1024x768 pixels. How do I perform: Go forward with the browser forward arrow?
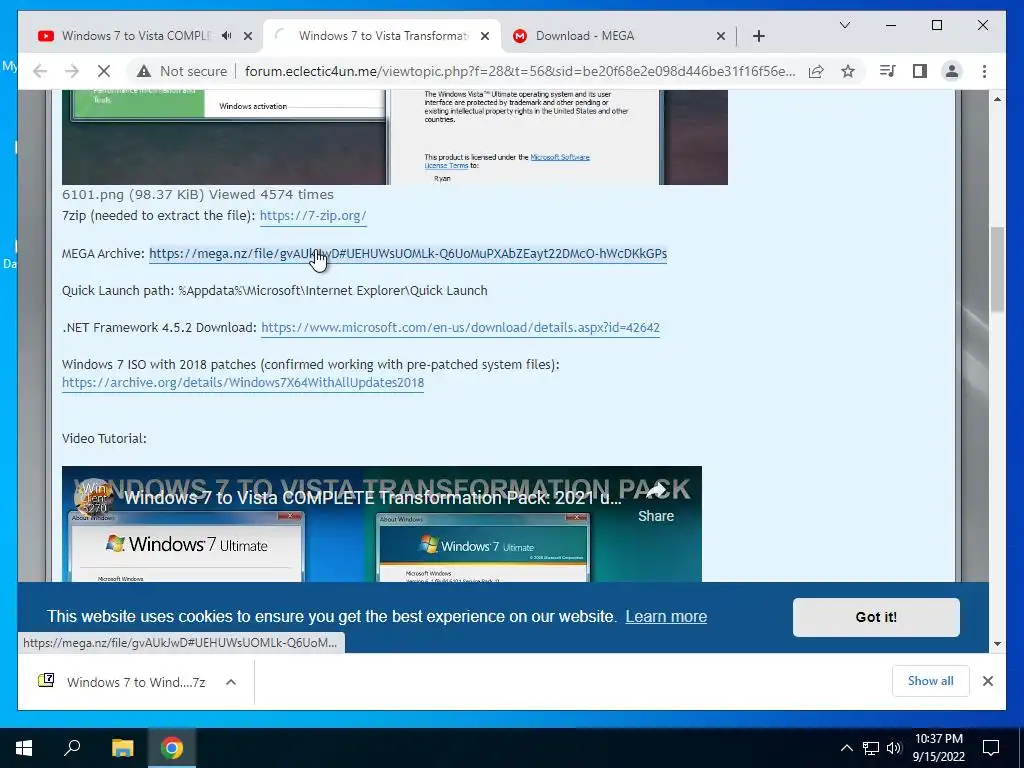(x=72, y=71)
